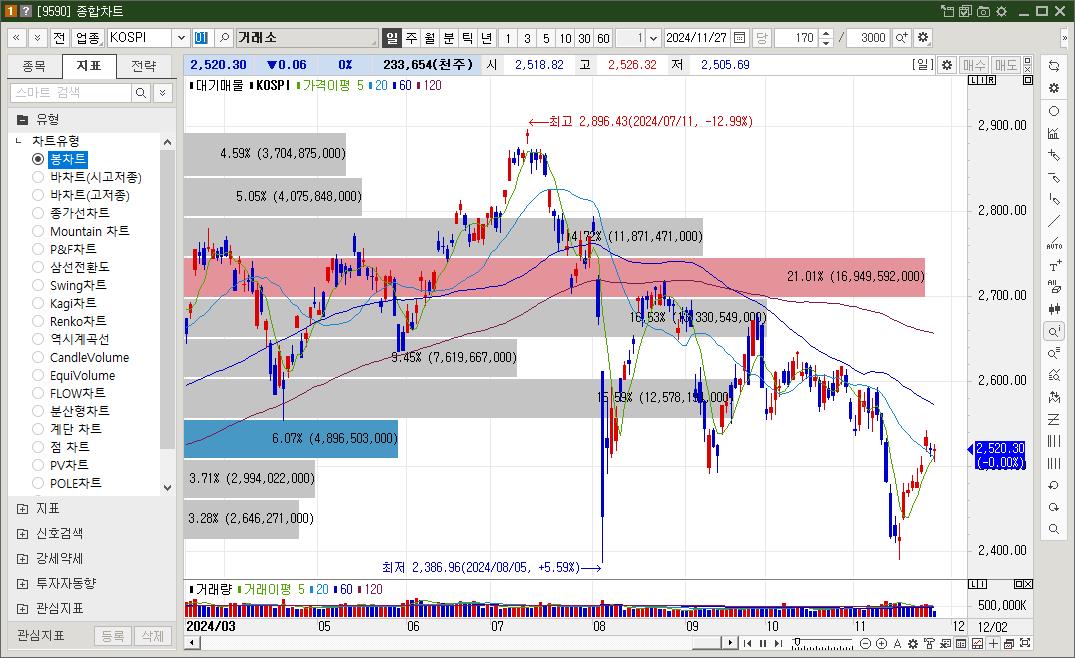Expand the 신호검색 tree section
The height and width of the screenshot is (658, 1075).
coord(22,533)
